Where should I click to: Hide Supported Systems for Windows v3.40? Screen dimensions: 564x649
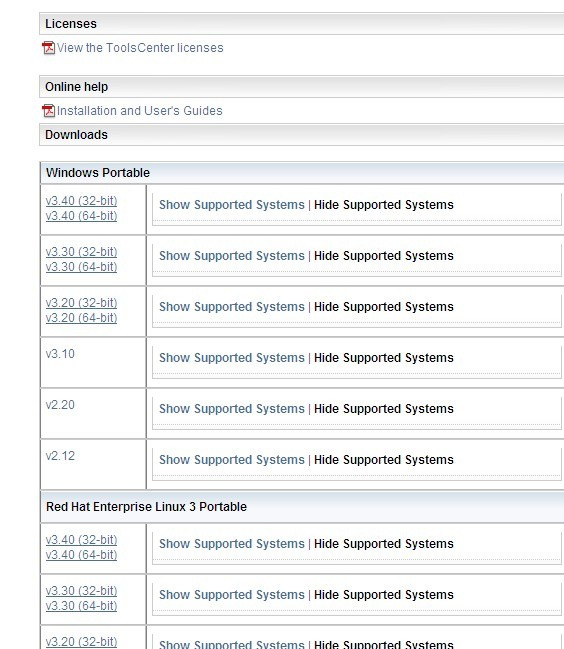point(384,205)
